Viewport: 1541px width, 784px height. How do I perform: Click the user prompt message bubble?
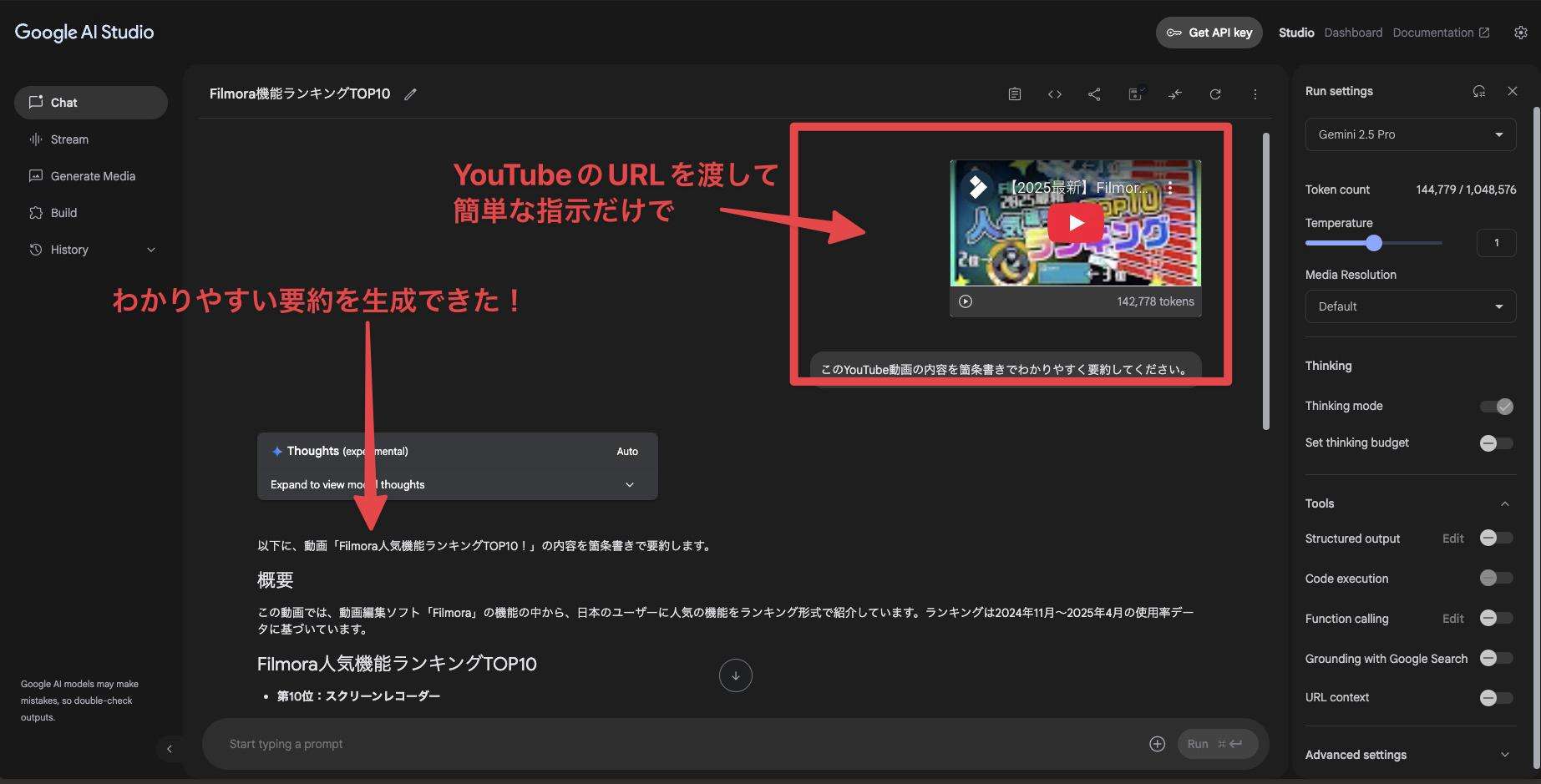(x=1006, y=369)
